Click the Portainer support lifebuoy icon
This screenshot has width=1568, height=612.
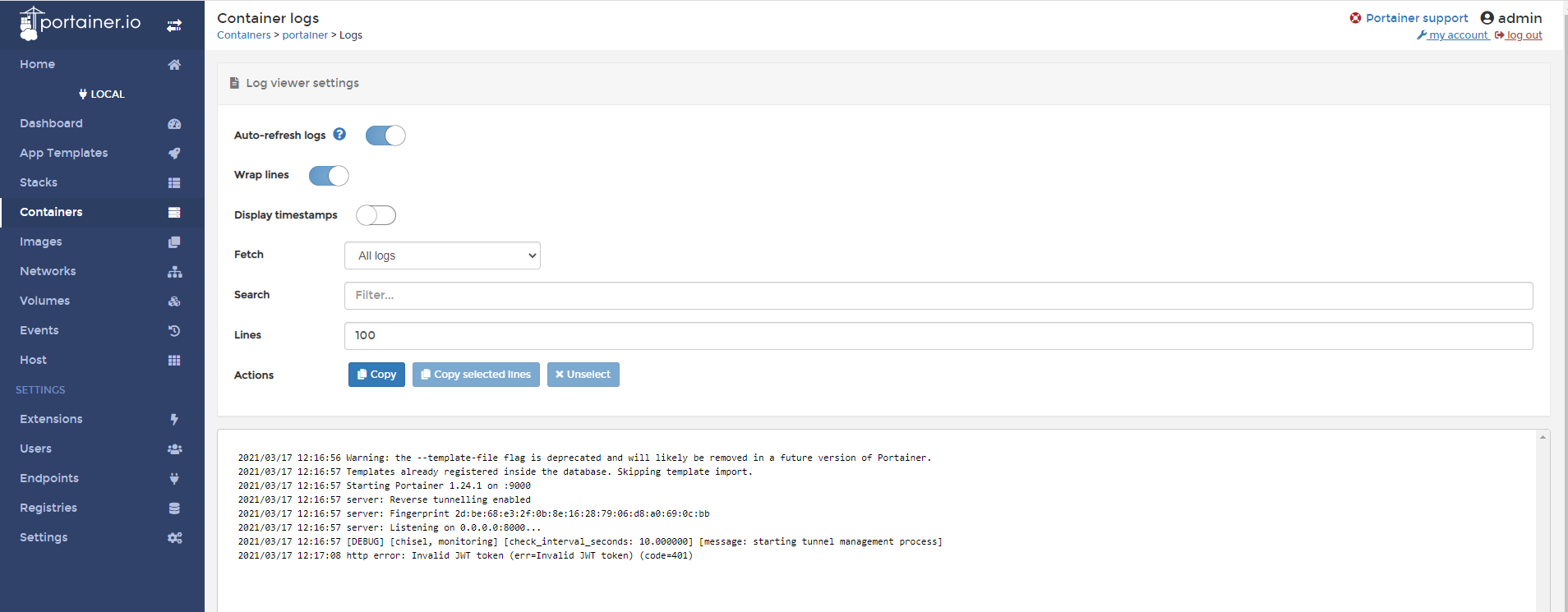point(1355,17)
